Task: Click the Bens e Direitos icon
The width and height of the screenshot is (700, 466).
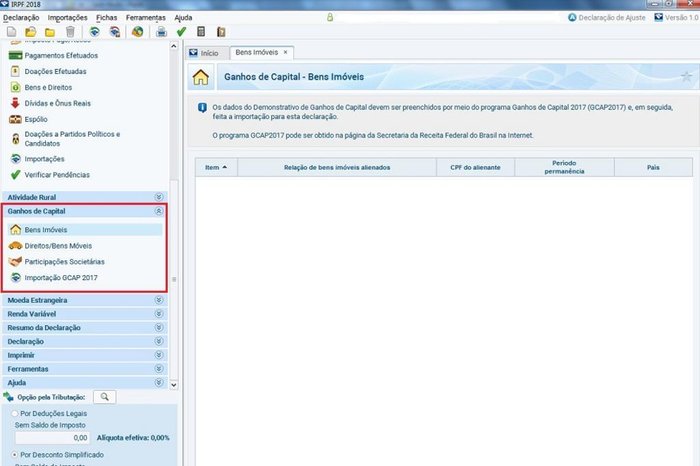Action: coord(15,87)
